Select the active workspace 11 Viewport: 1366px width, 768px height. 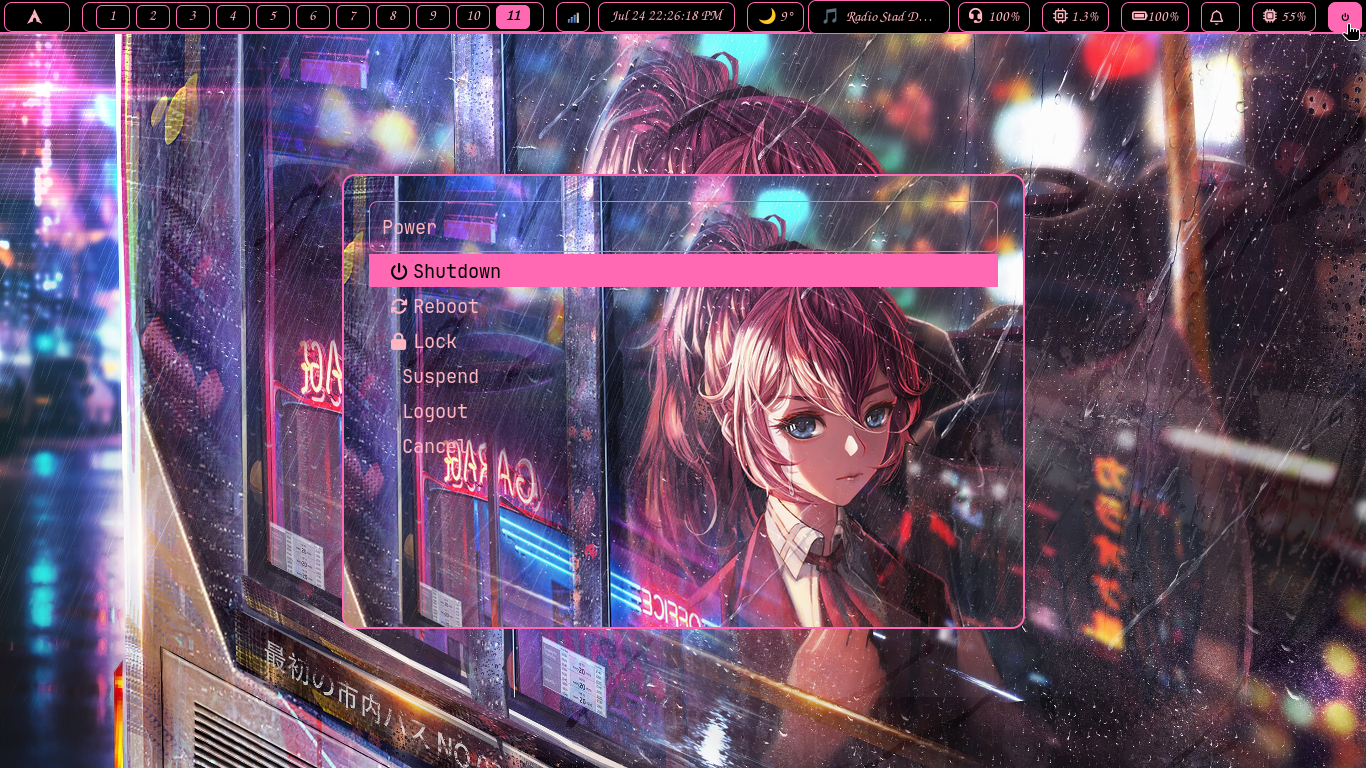point(513,17)
